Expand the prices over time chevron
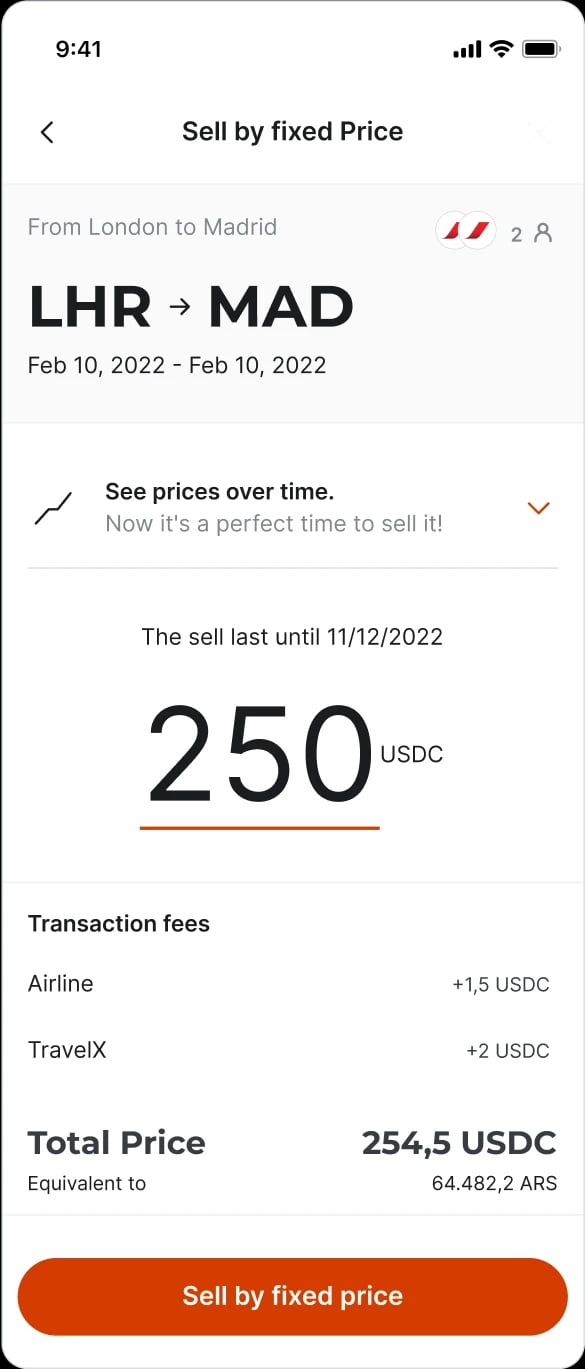This screenshot has height=1369, width=585. [539, 507]
